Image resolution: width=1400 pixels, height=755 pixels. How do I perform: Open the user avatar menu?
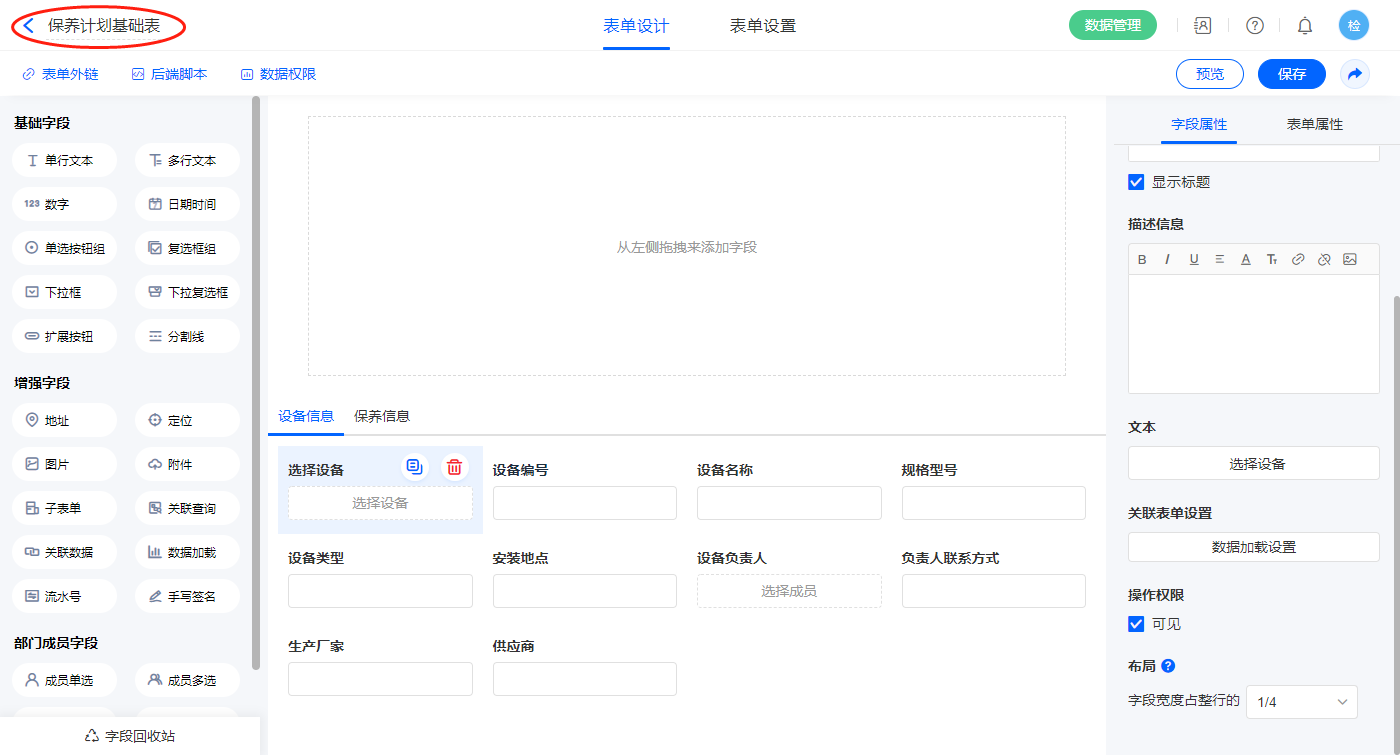(1353, 26)
